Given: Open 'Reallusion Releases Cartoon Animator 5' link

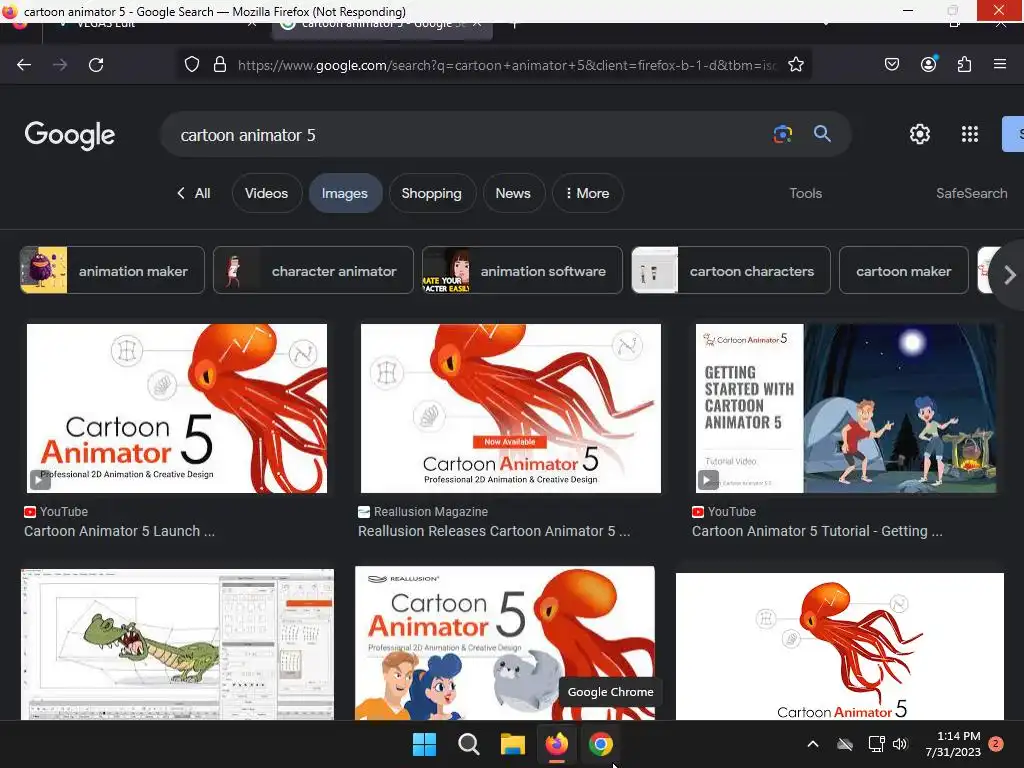Looking at the screenshot, I should click(x=494, y=531).
